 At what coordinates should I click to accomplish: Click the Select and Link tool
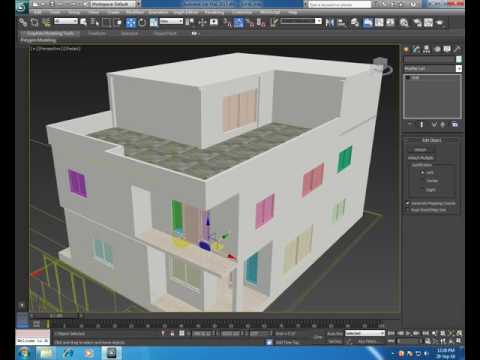(x=23, y=22)
